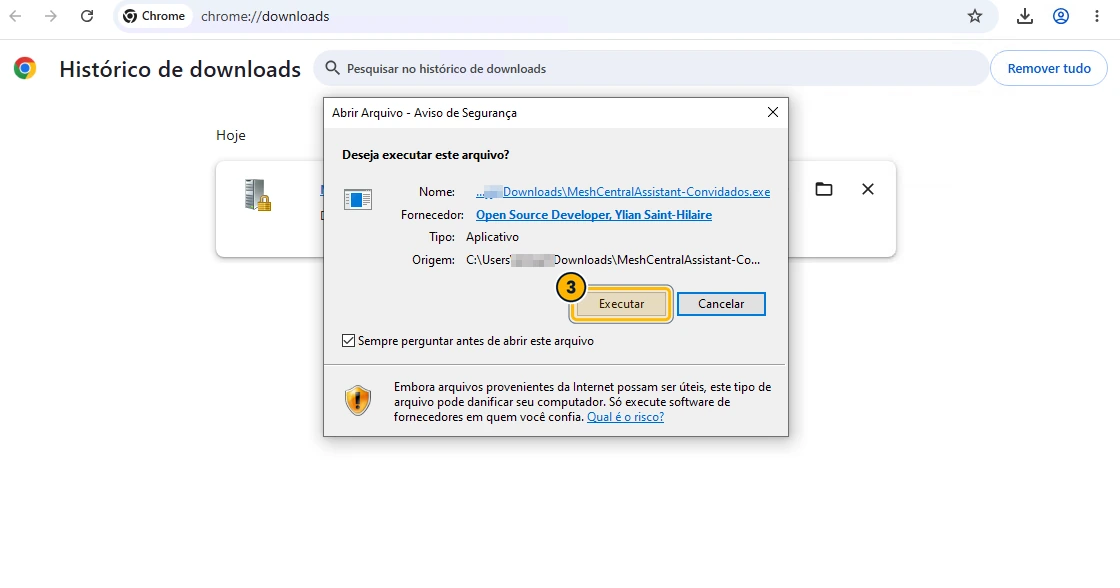Click the downloaded file icon with lock
The width and height of the screenshot is (1120, 588).
257,194
